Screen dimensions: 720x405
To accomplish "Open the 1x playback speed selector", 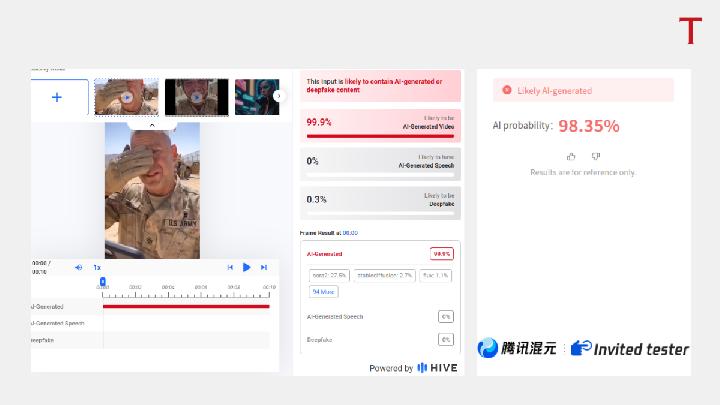I will [97, 267].
